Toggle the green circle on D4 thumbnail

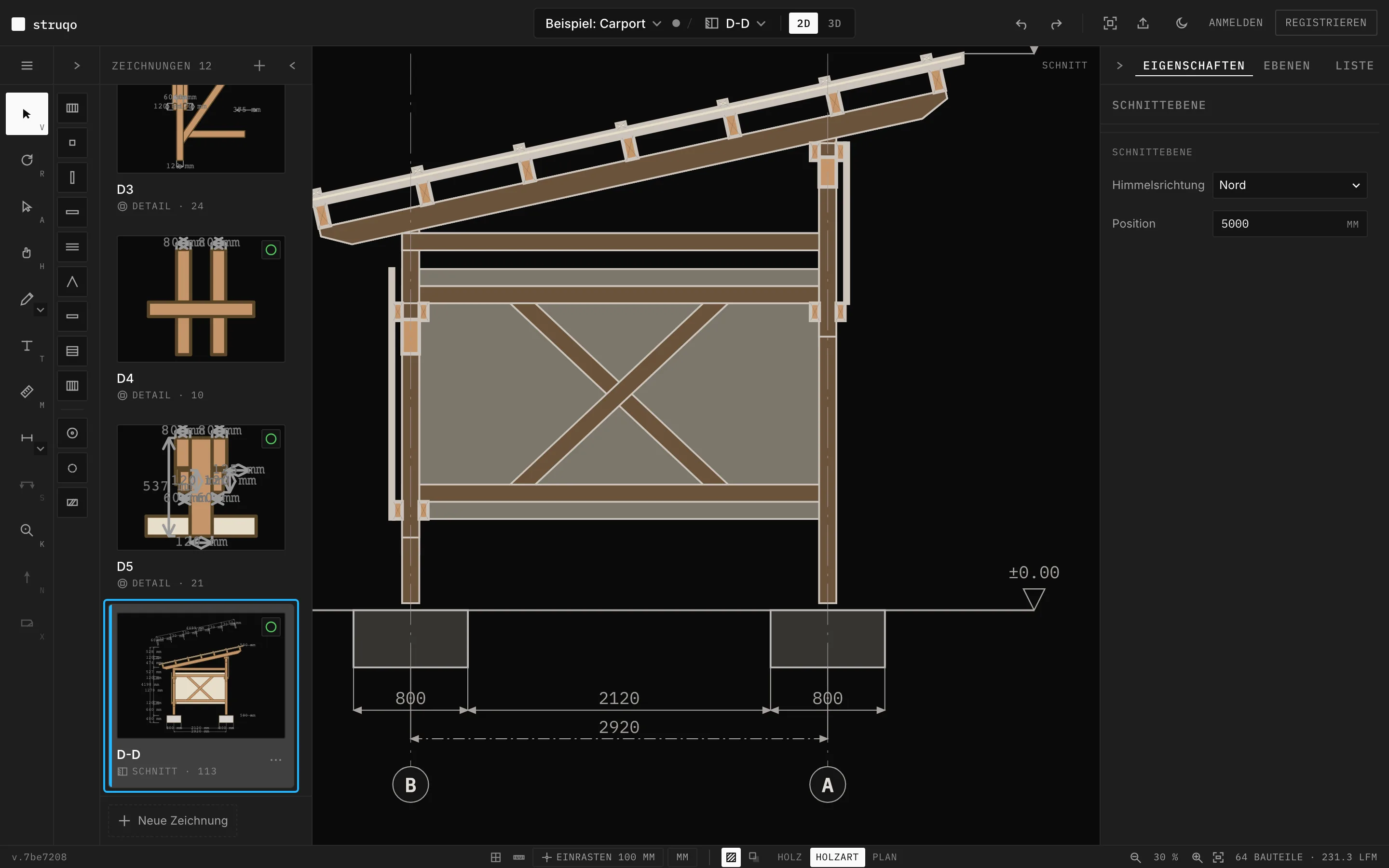(271, 250)
